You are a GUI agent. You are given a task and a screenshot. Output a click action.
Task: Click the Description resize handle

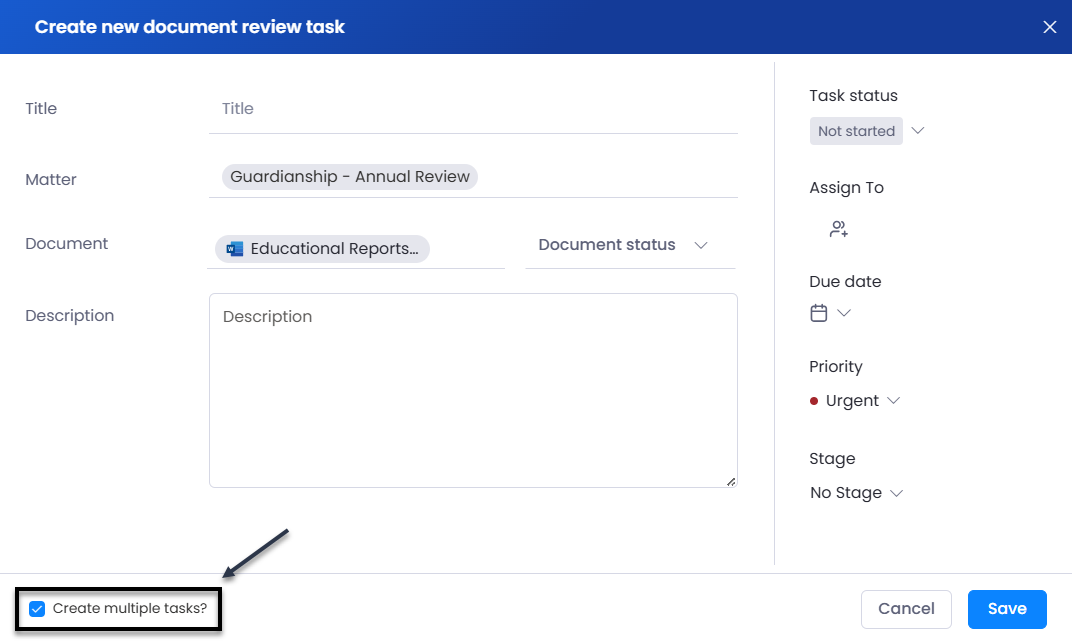click(731, 482)
